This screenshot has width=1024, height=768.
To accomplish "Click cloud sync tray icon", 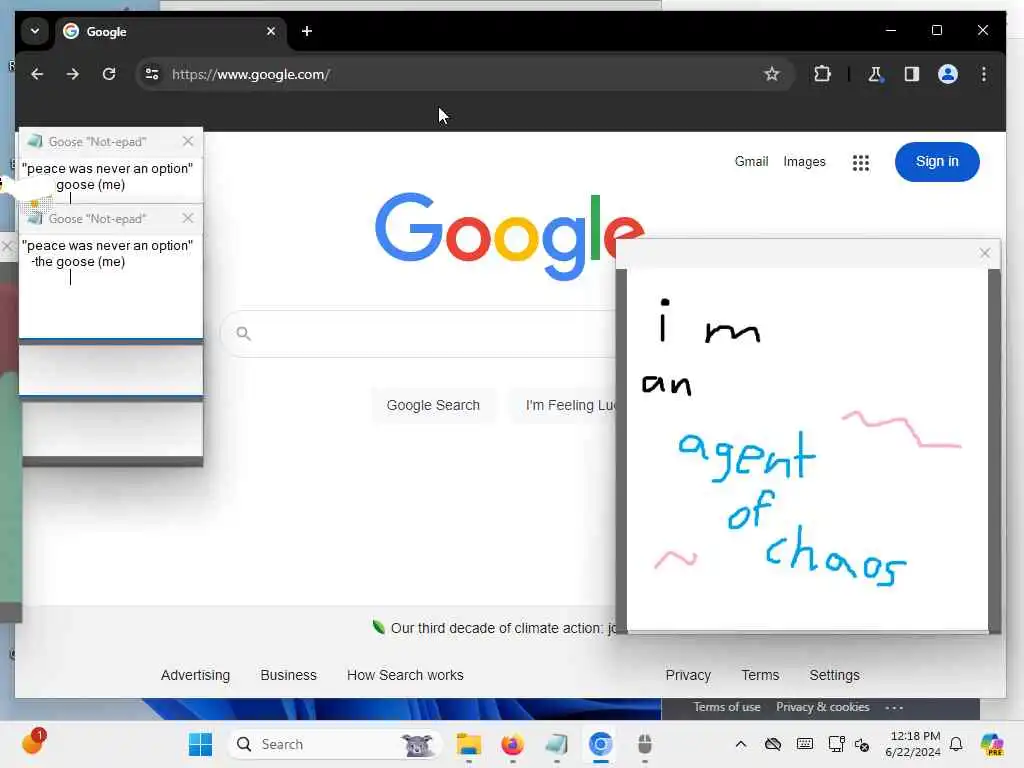I will click(x=773, y=744).
